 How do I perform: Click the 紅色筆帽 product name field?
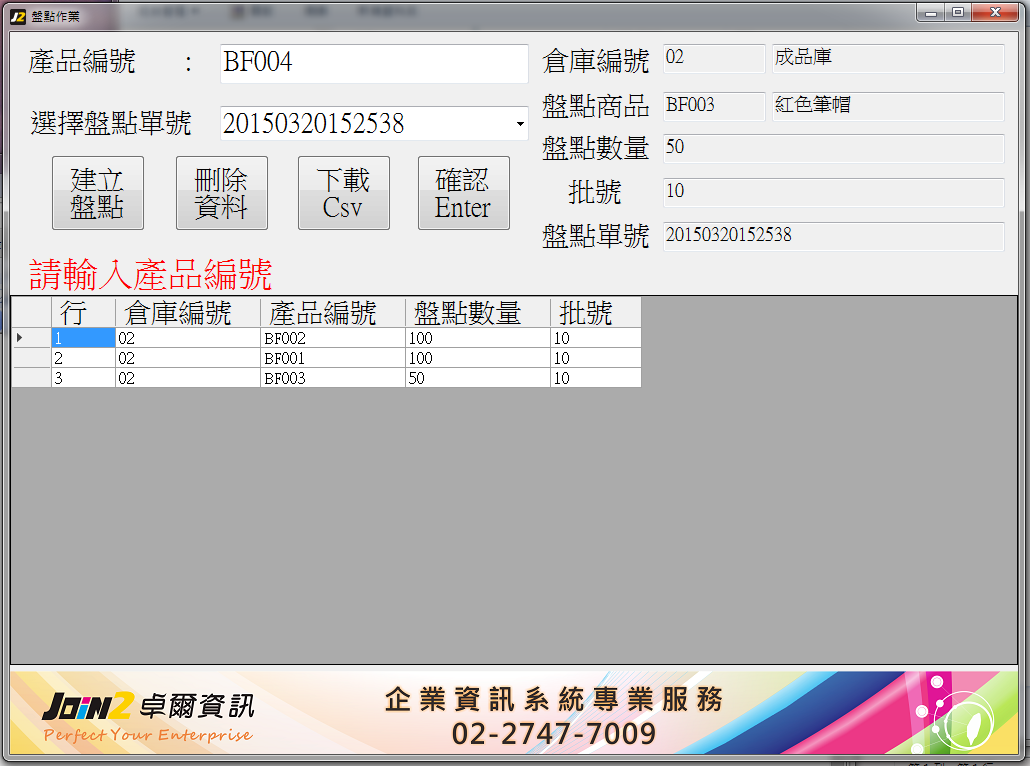pos(886,105)
